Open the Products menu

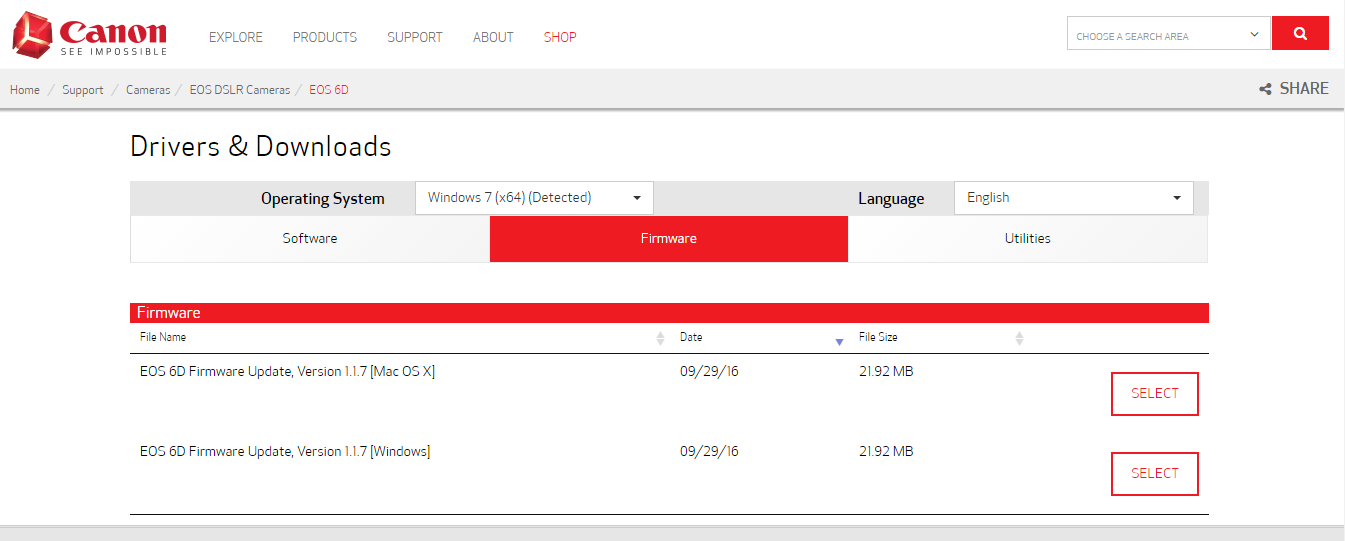pos(325,37)
